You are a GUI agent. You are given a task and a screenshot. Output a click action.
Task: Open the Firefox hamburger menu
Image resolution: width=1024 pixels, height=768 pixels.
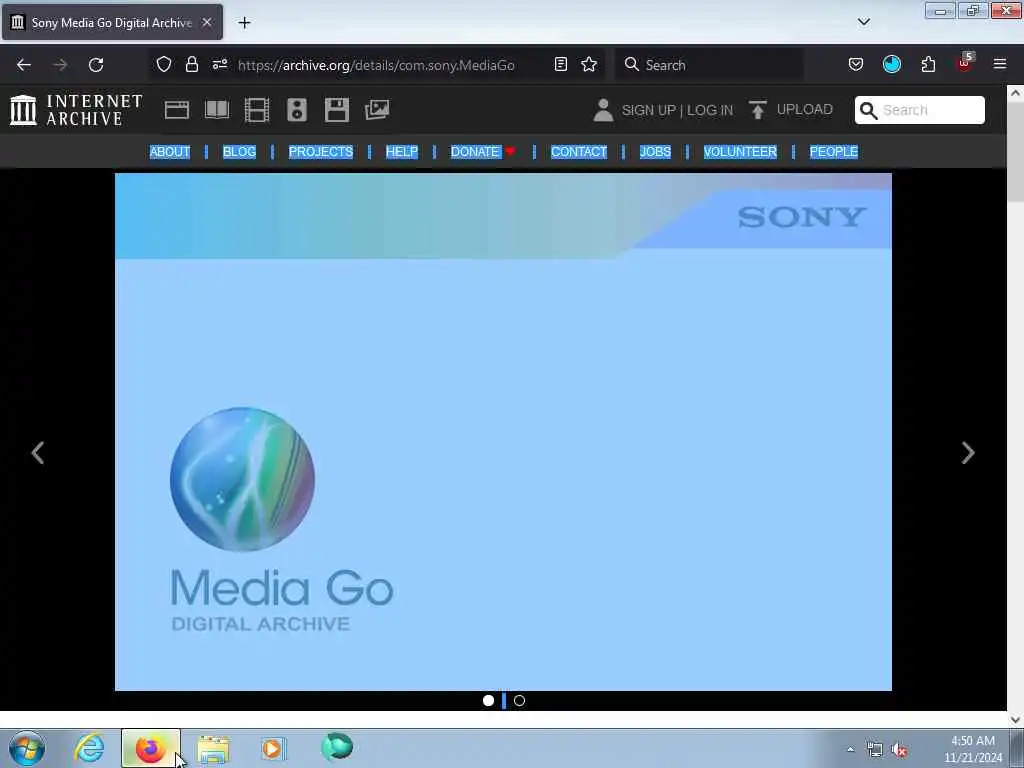pyautogui.click(x=1000, y=64)
